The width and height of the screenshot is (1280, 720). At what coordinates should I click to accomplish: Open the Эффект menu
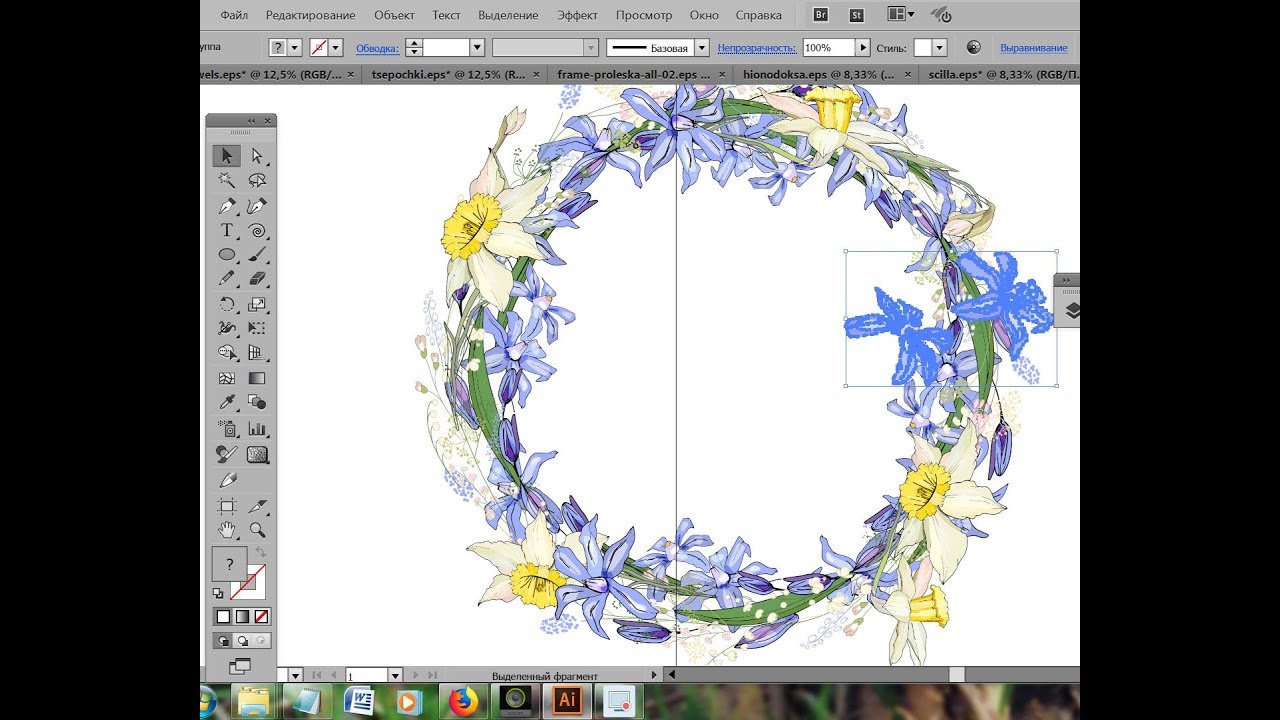pyautogui.click(x=577, y=15)
